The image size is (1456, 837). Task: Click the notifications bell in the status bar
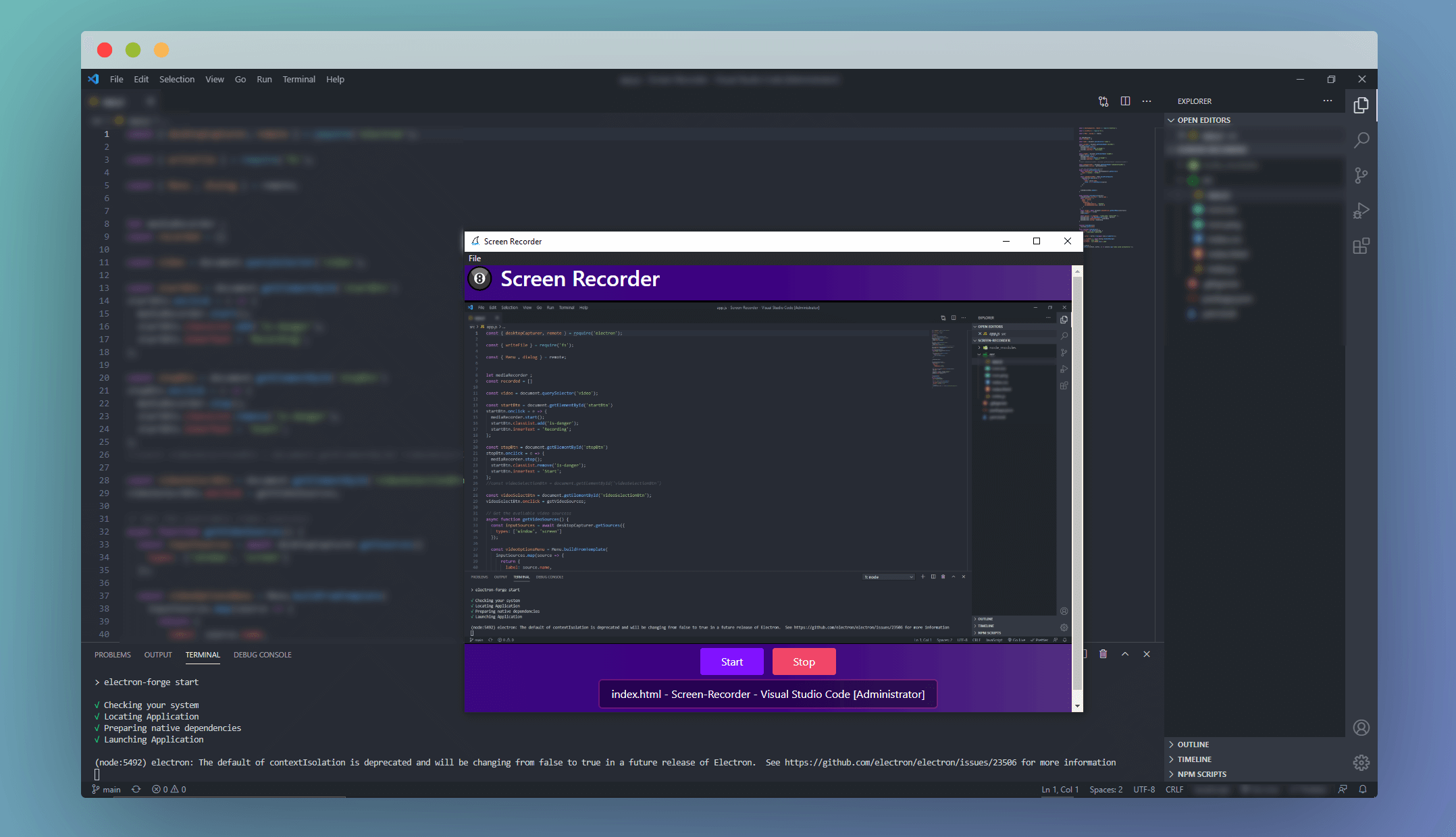[x=1363, y=789]
